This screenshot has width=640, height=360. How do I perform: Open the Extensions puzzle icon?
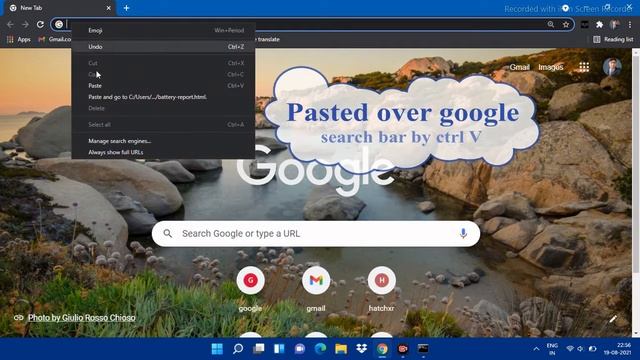pyautogui.click(x=599, y=24)
